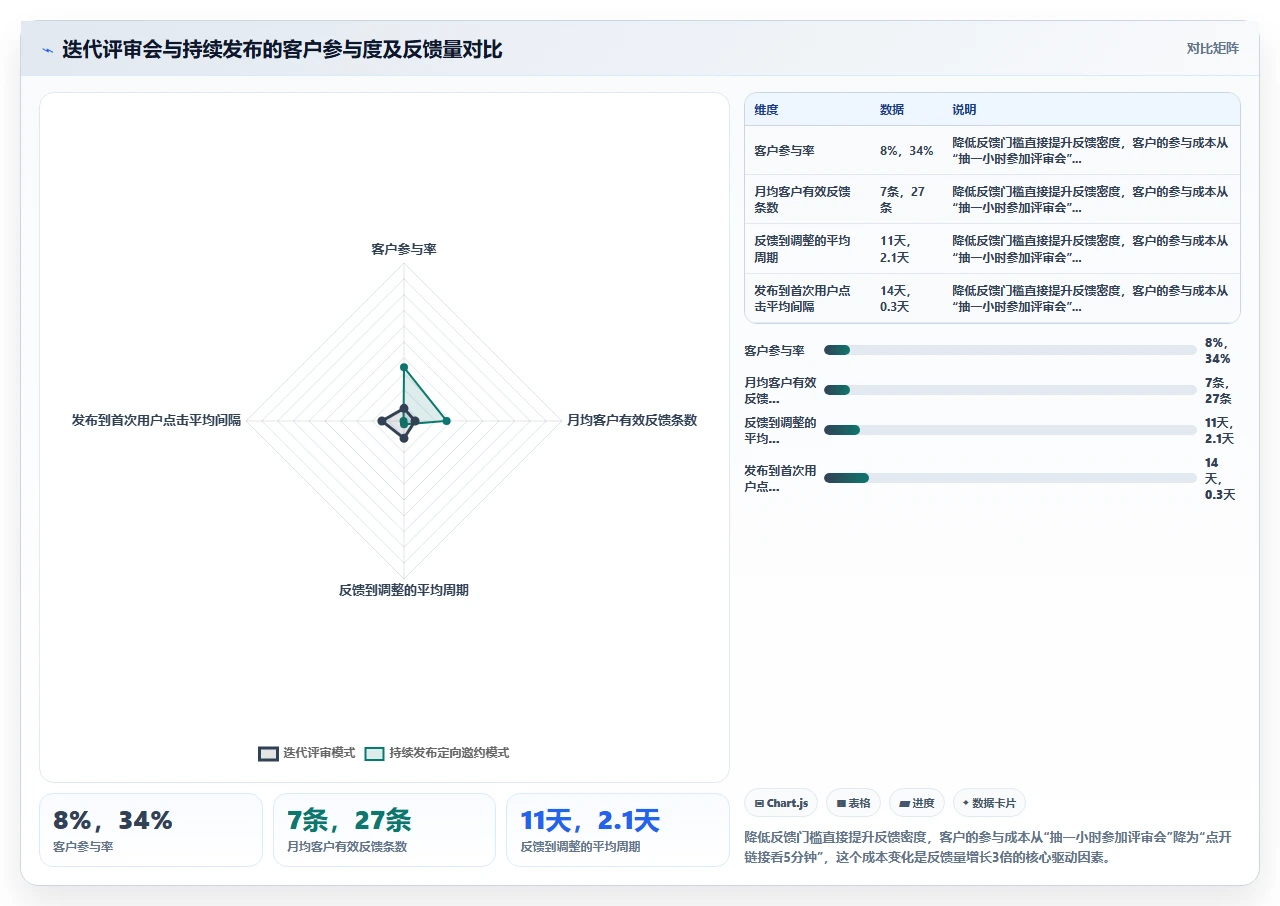
Task: Click the lightning icon beside the dashboard title
Action: [x=47, y=50]
